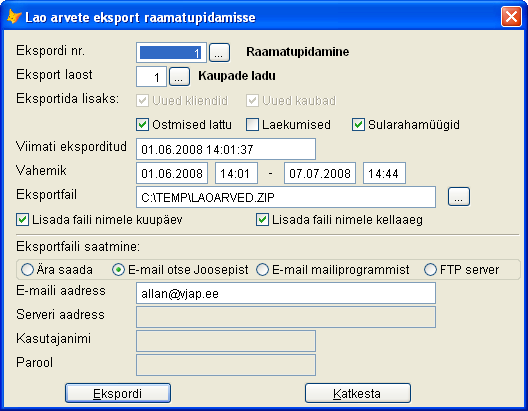Click the Vahemik end date field

(320, 173)
